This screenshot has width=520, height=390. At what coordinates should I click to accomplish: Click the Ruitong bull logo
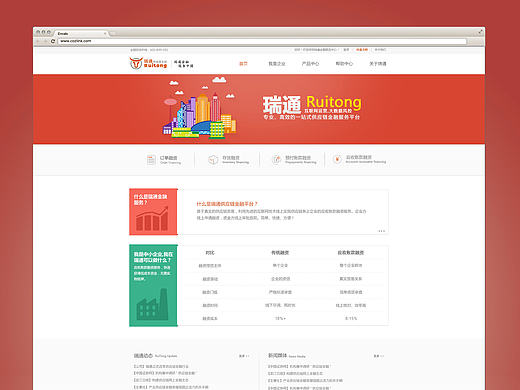[136, 63]
